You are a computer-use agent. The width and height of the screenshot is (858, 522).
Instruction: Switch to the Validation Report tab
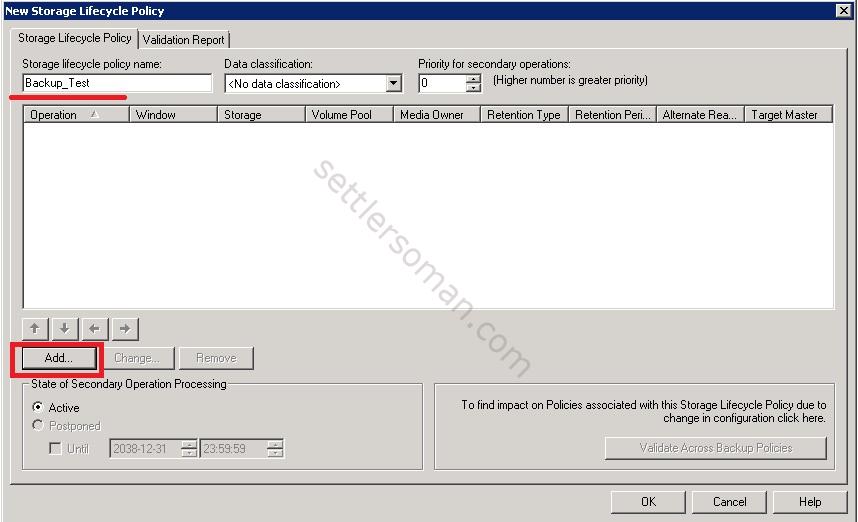click(183, 39)
